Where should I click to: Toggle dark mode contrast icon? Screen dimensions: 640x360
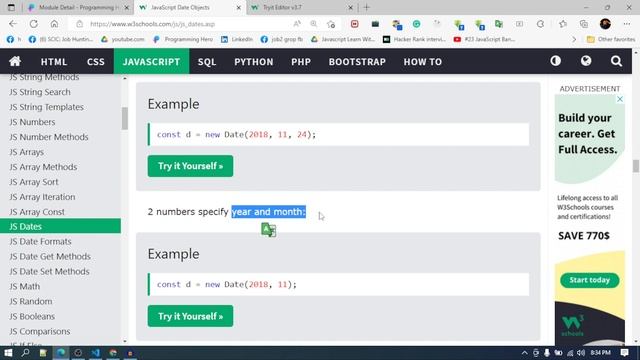(555, 61)
